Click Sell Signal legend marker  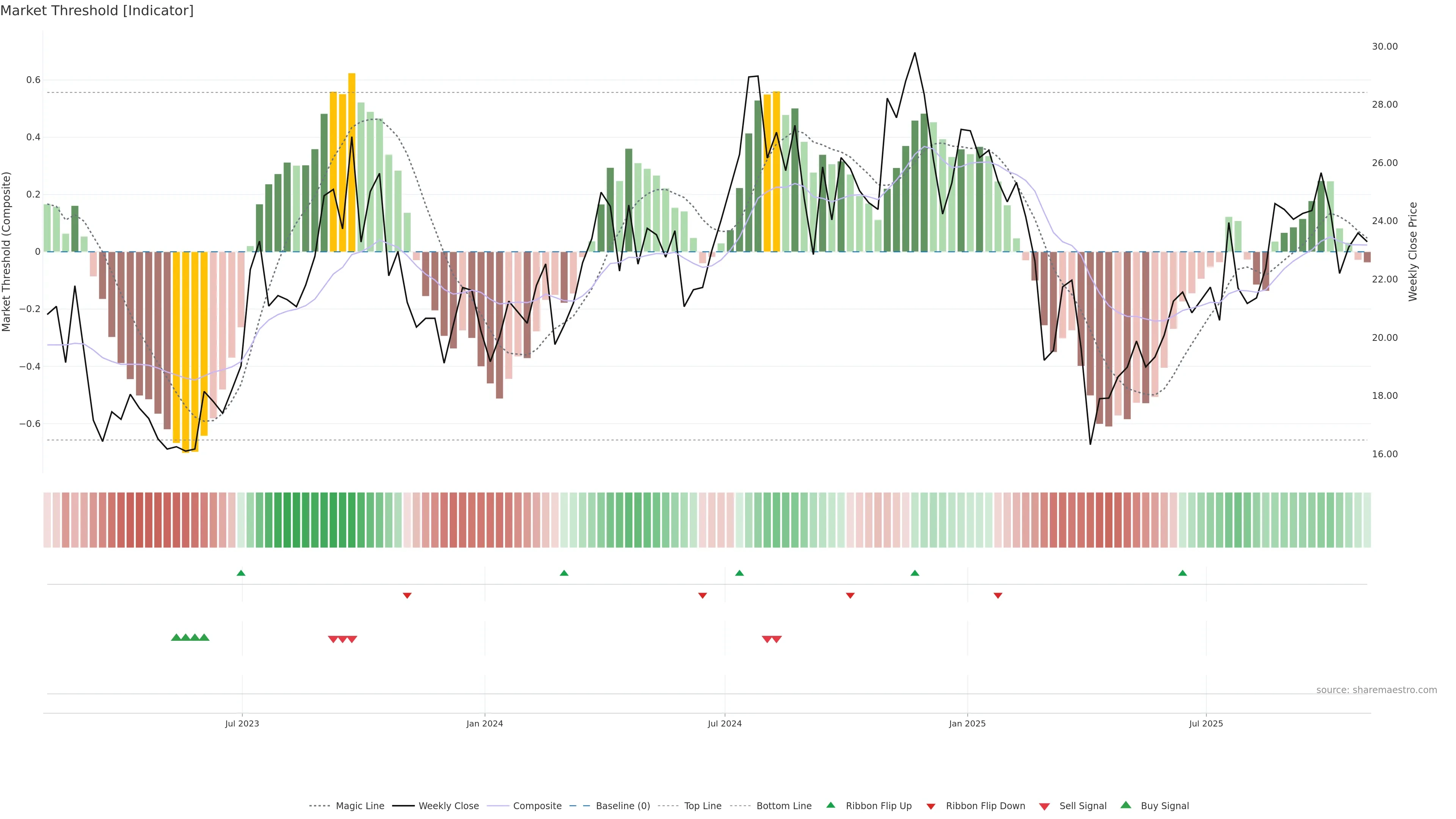coord(1044,806)
